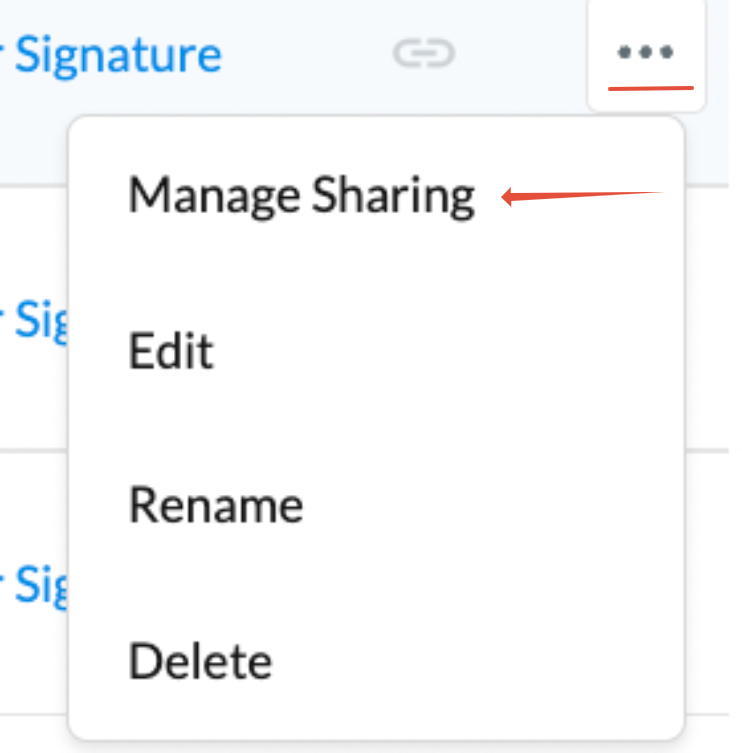This screenshot has height=753, width=742.
Task: Open the three-dots more options button
Action: coord(646,54)
